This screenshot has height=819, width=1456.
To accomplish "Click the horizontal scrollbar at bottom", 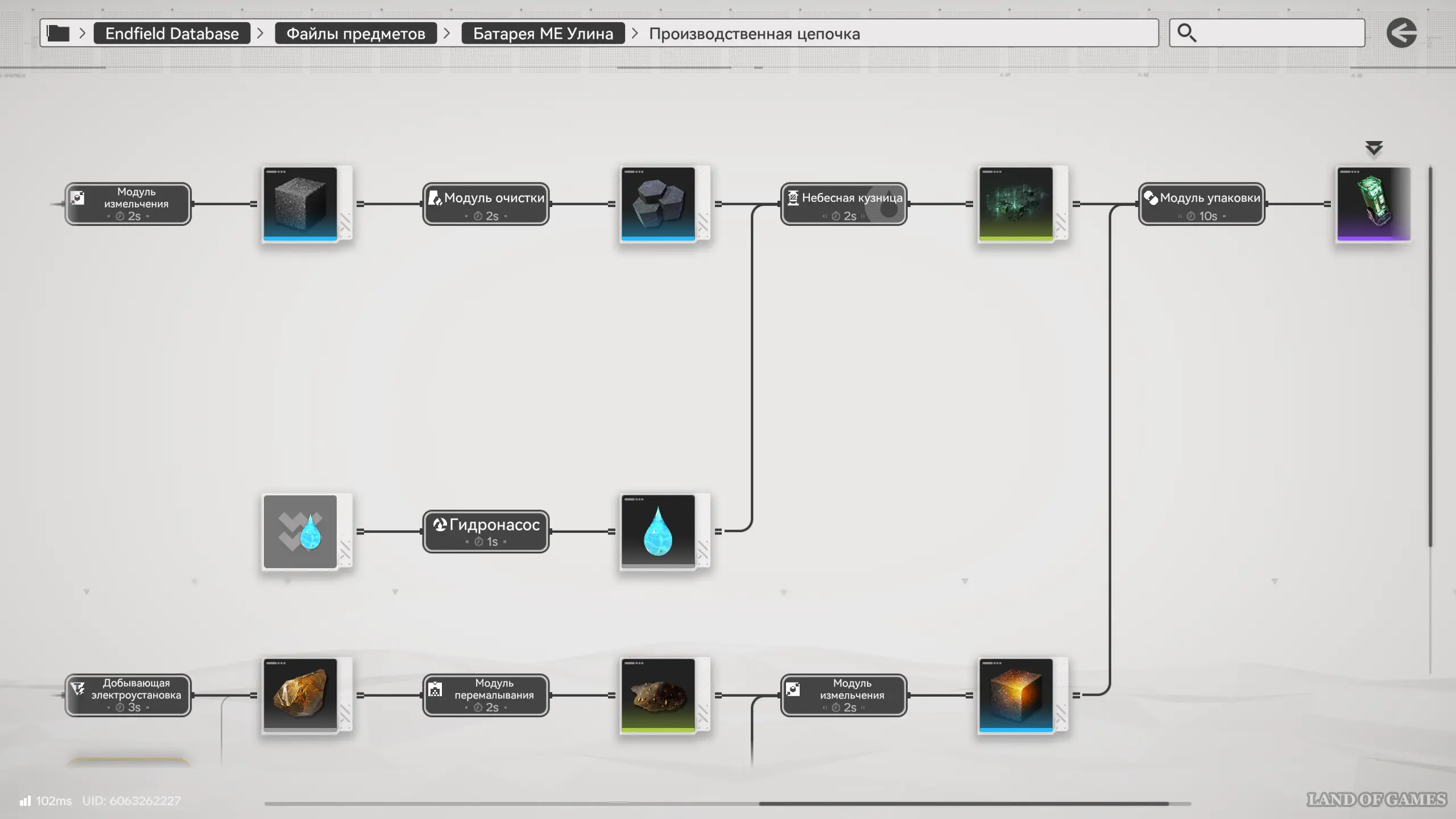I will 963,804.
